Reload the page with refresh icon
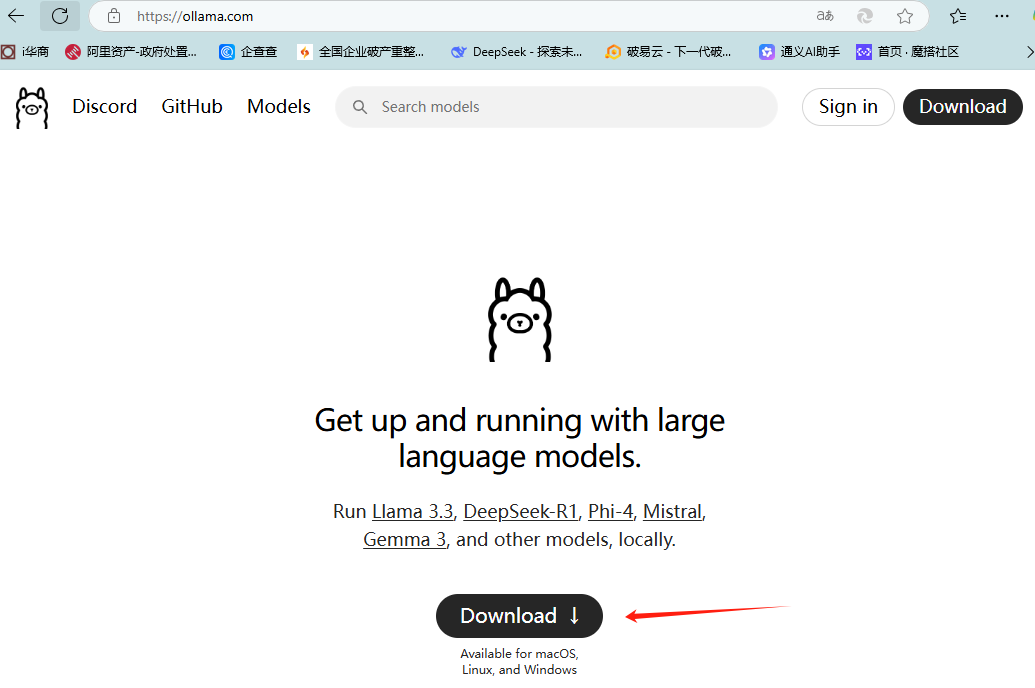This screenshot has width=1035, height=688. pyautogui.click(x=60, y=16)
